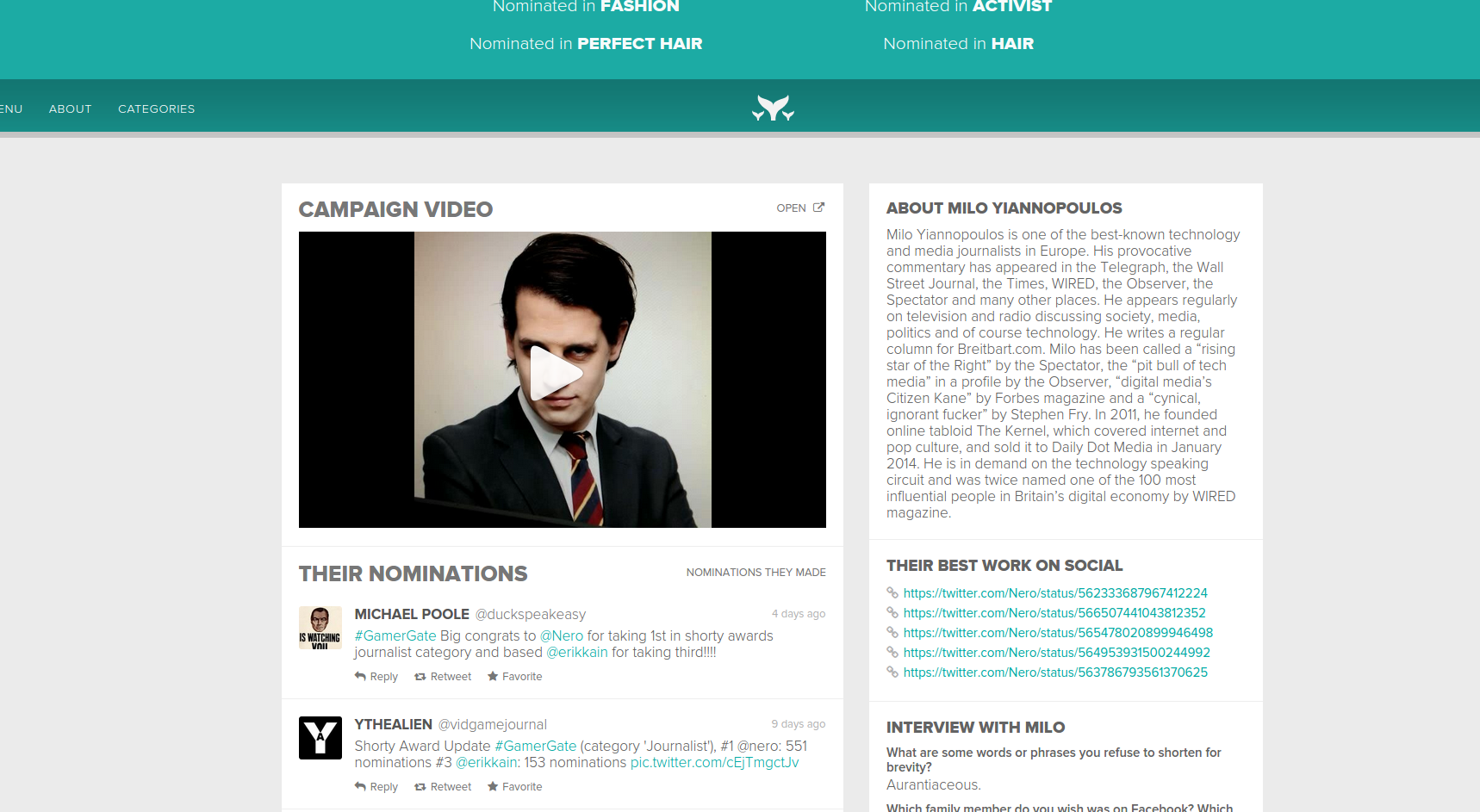Image resolution: width=1480 pixels, height=812 pixels.
Task: Click the '4 days ago' timestamp
Action: pos(799,613)
